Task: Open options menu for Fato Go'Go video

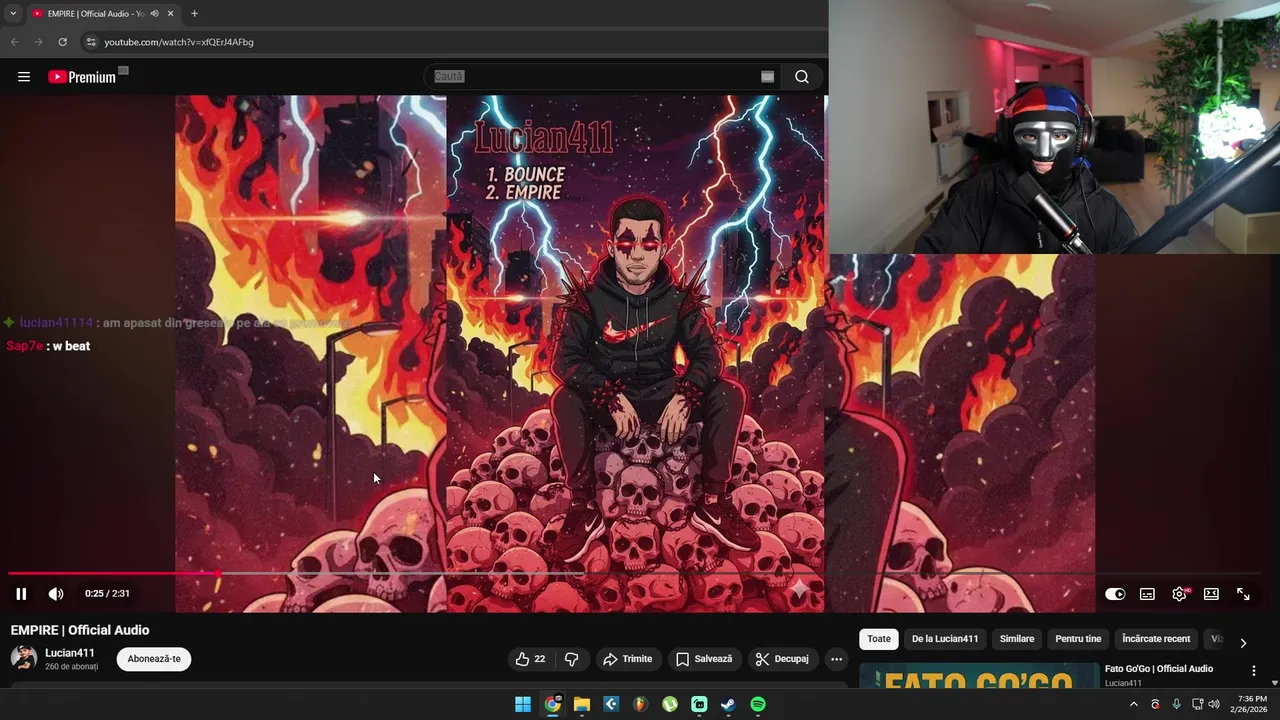Action: pyautogui.click(x=1254, y=671)
